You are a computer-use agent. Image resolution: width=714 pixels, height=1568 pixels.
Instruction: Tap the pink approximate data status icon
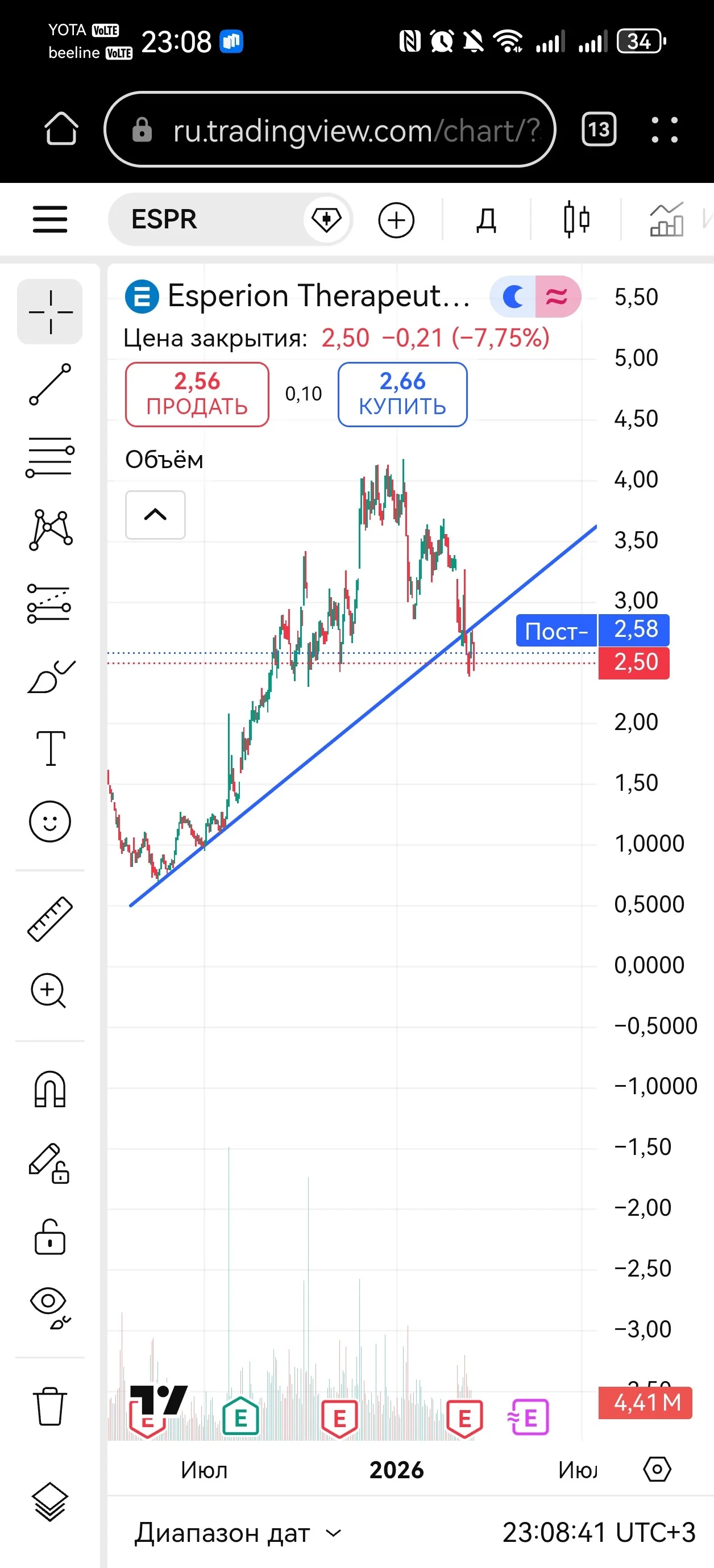pyautogui.click(x=557, y=297)
